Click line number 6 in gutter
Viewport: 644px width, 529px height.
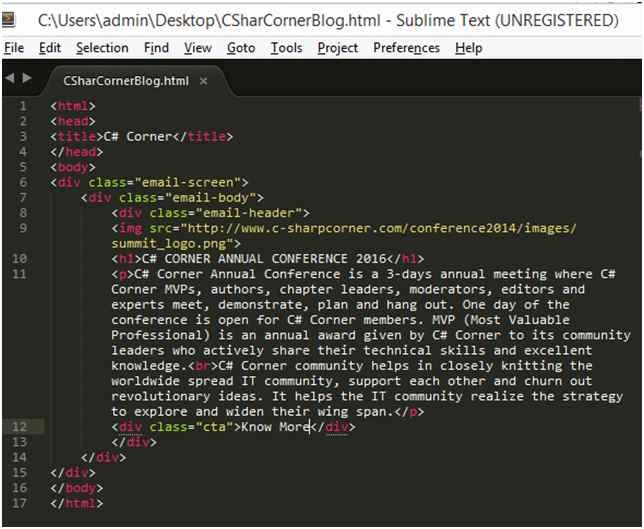pyautogui.click(x=23, y=183)
